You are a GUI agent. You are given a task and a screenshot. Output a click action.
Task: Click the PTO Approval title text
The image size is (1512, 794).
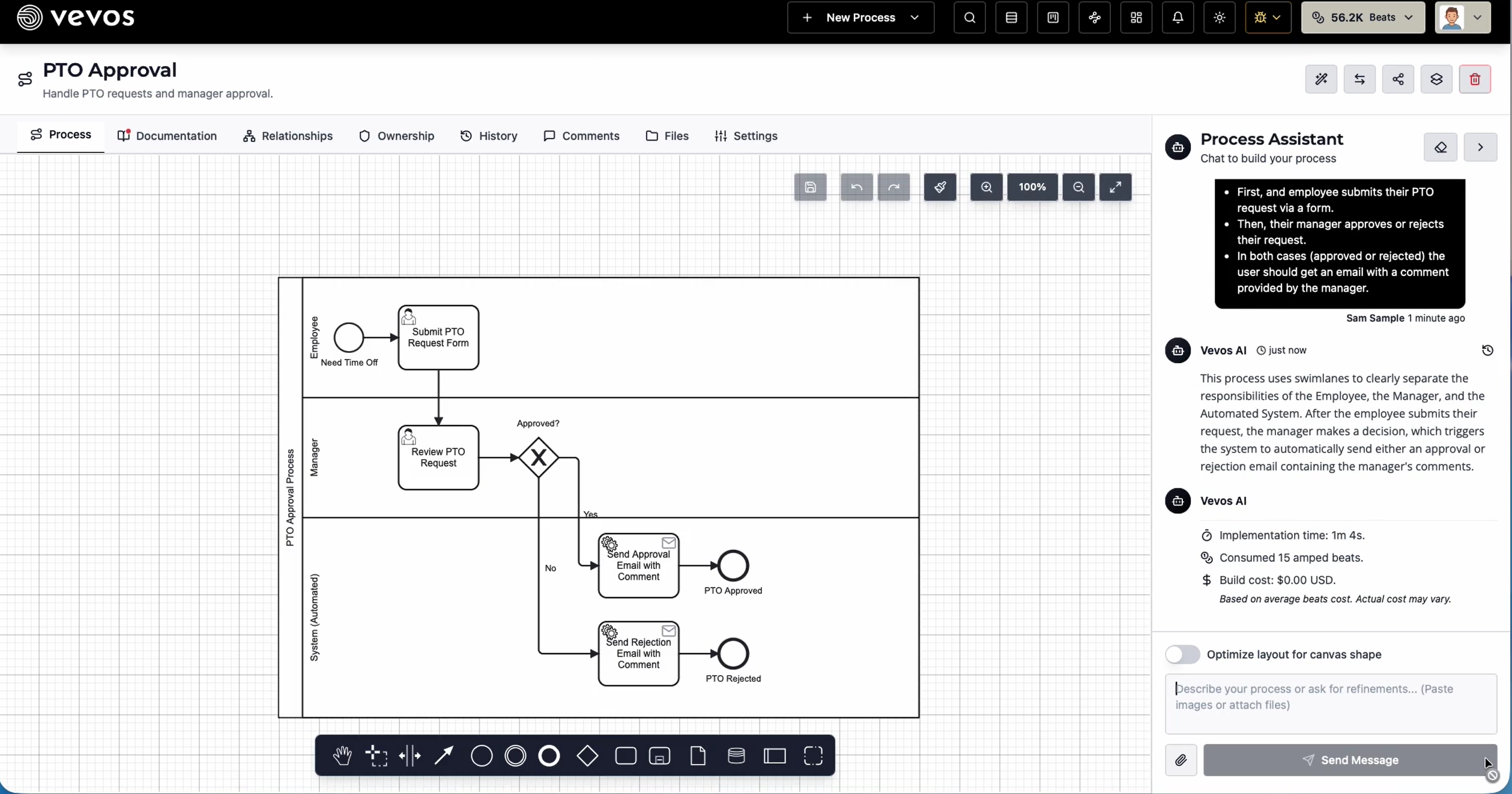tap(110, 70)
